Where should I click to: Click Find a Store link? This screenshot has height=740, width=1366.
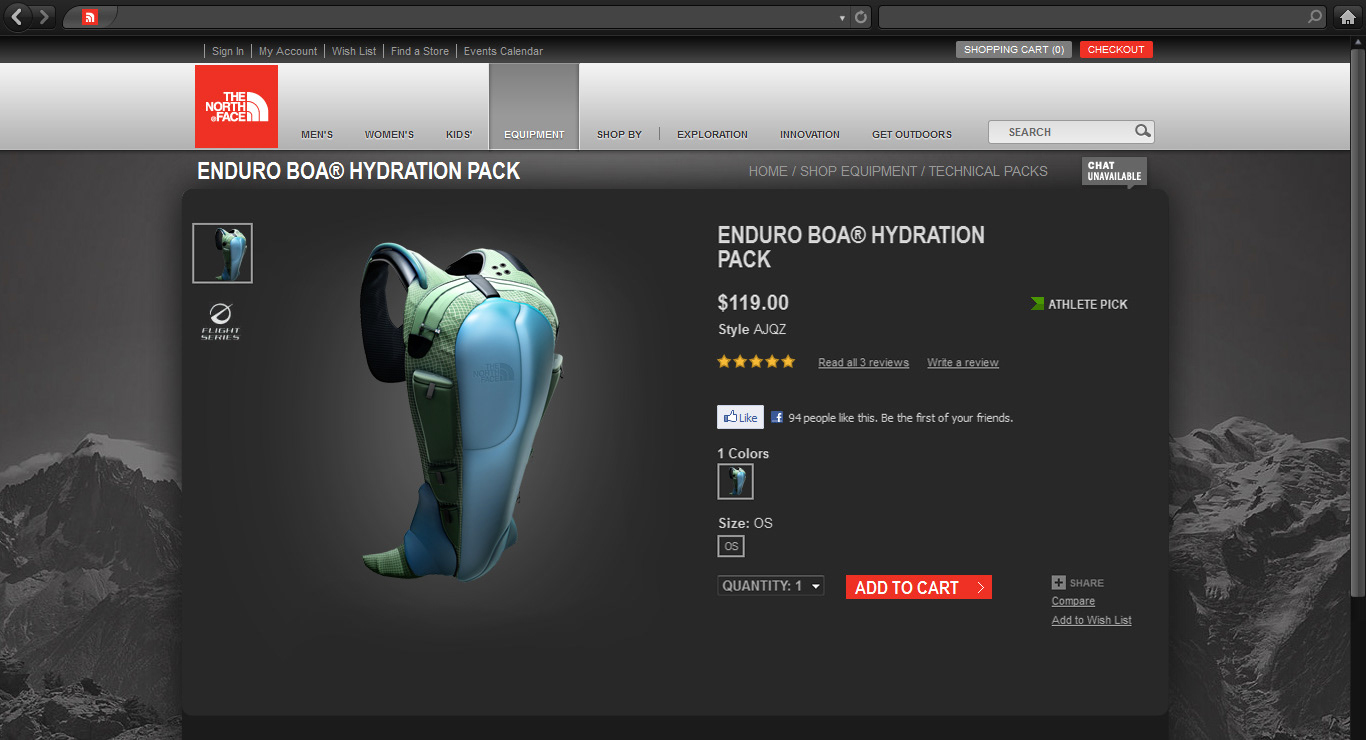pos(420,51)
